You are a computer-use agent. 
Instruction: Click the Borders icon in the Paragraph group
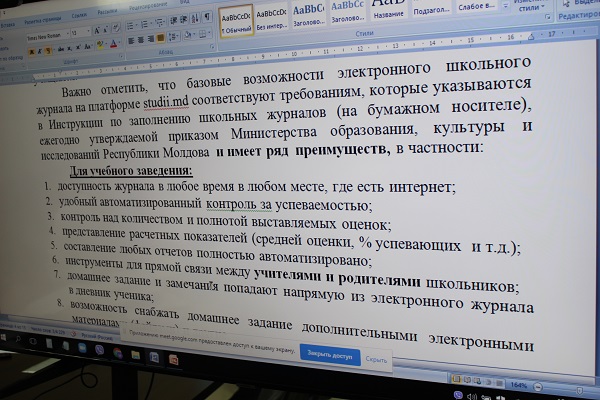coord(202,34)
